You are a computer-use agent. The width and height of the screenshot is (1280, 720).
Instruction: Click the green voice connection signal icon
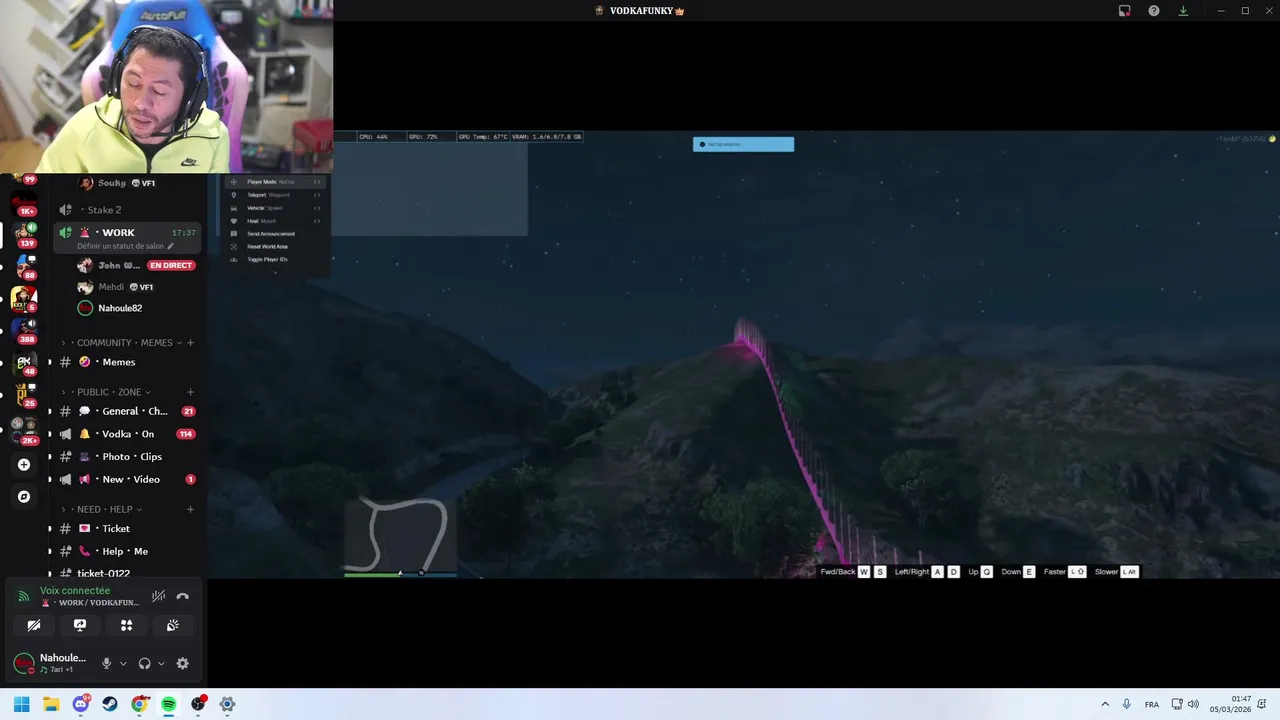pyautogui.click(x=24, y=596)
